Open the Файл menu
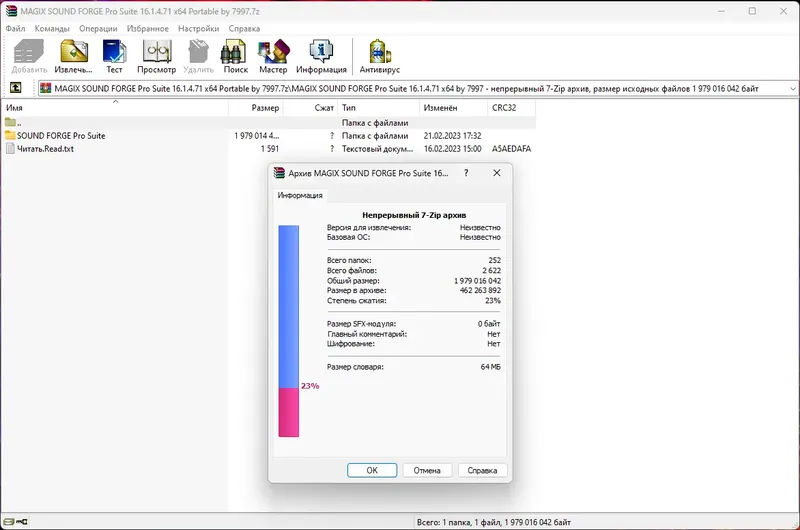The width and height of the screenshot is (800, 530). 15,29
